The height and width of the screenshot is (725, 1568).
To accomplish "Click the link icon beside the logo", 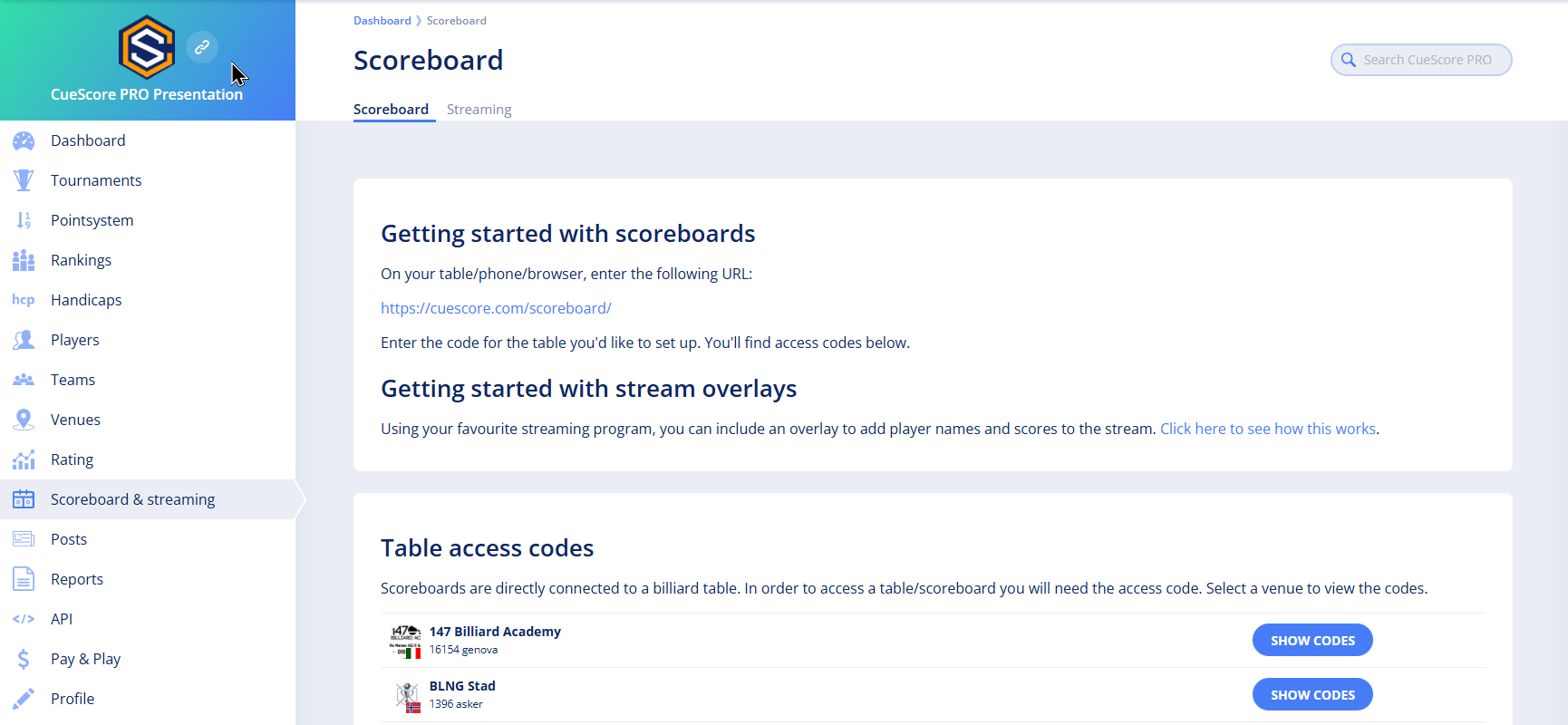I will click(202, 47).
